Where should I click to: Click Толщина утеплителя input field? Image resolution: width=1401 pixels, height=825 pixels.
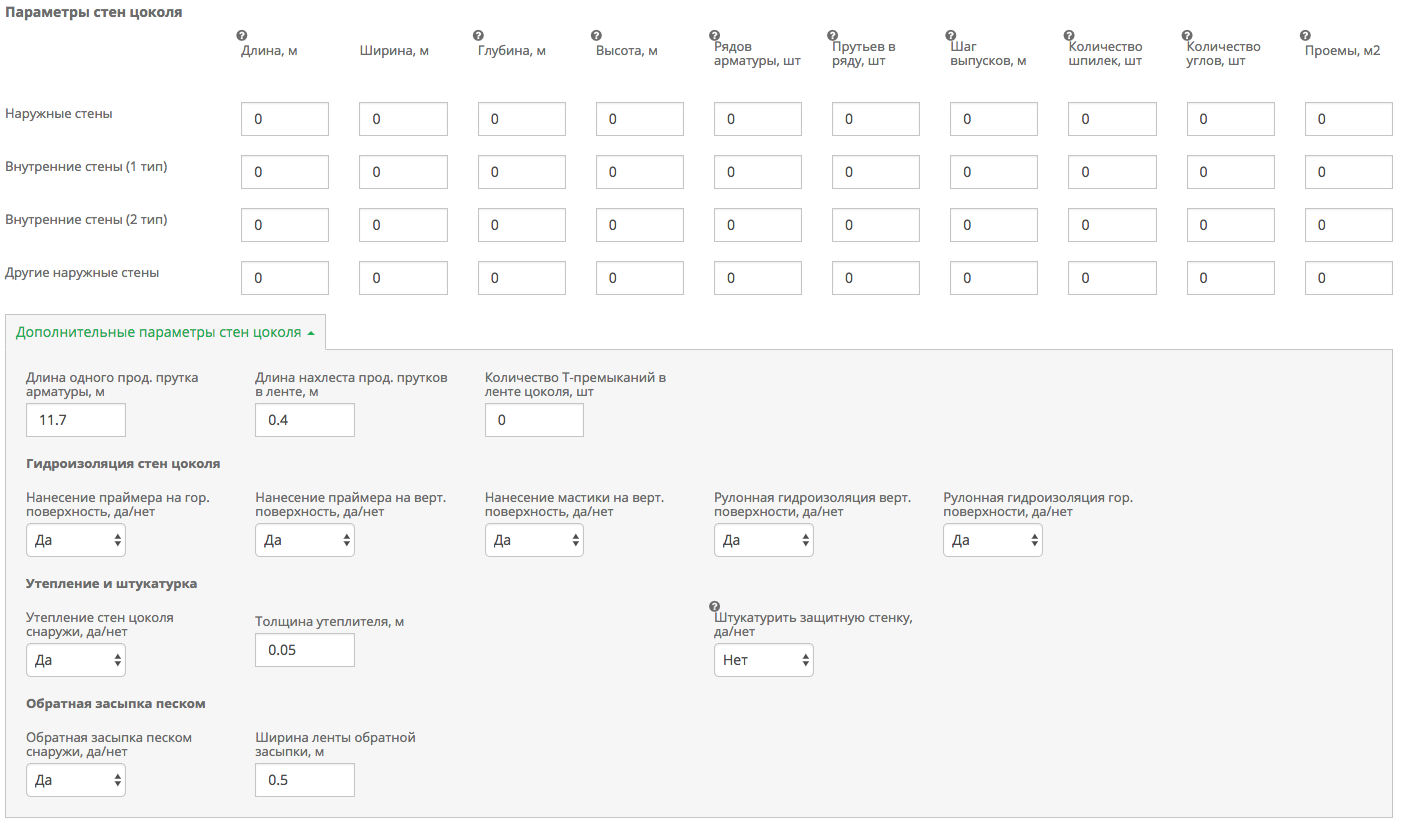(305, 650)
